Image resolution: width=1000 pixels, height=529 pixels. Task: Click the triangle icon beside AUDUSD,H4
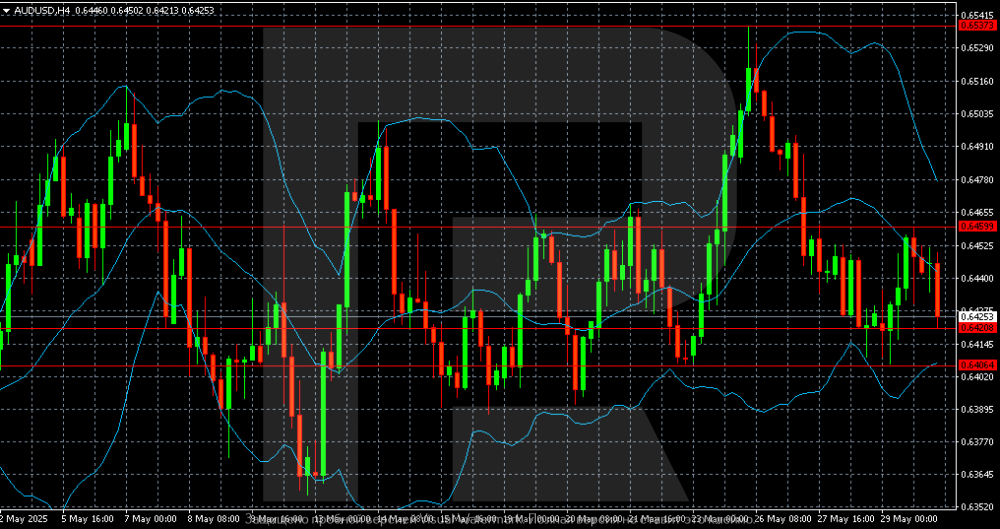click(6, 9)
